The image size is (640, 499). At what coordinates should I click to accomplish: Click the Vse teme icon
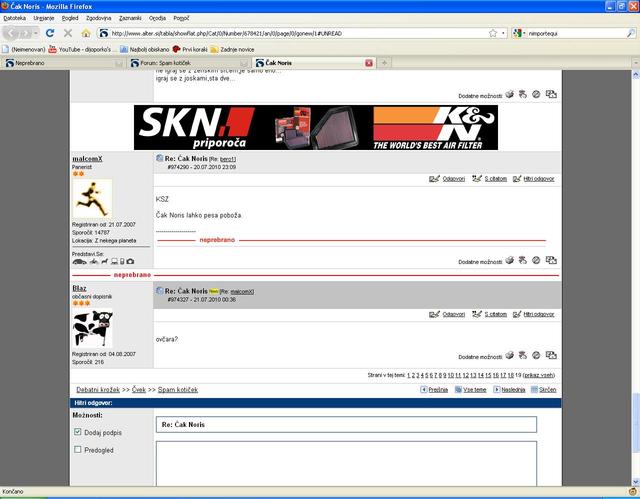click(458, 389)
